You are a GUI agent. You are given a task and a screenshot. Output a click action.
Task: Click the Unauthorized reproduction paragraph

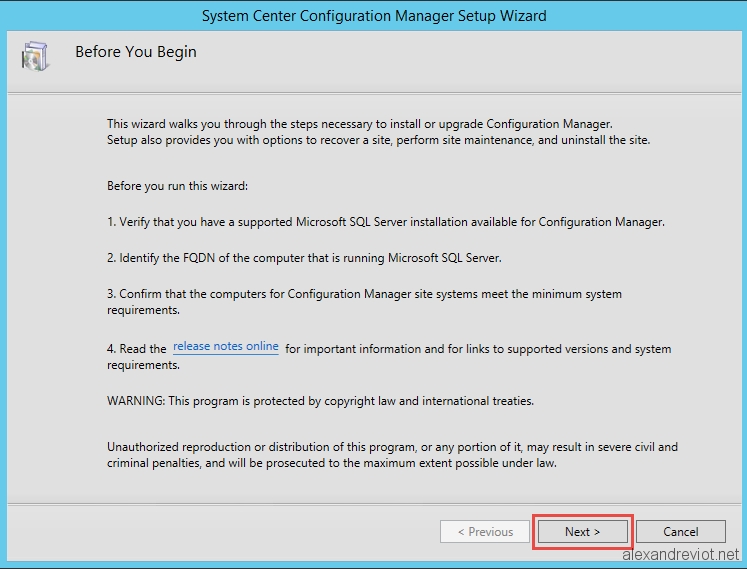392,455
